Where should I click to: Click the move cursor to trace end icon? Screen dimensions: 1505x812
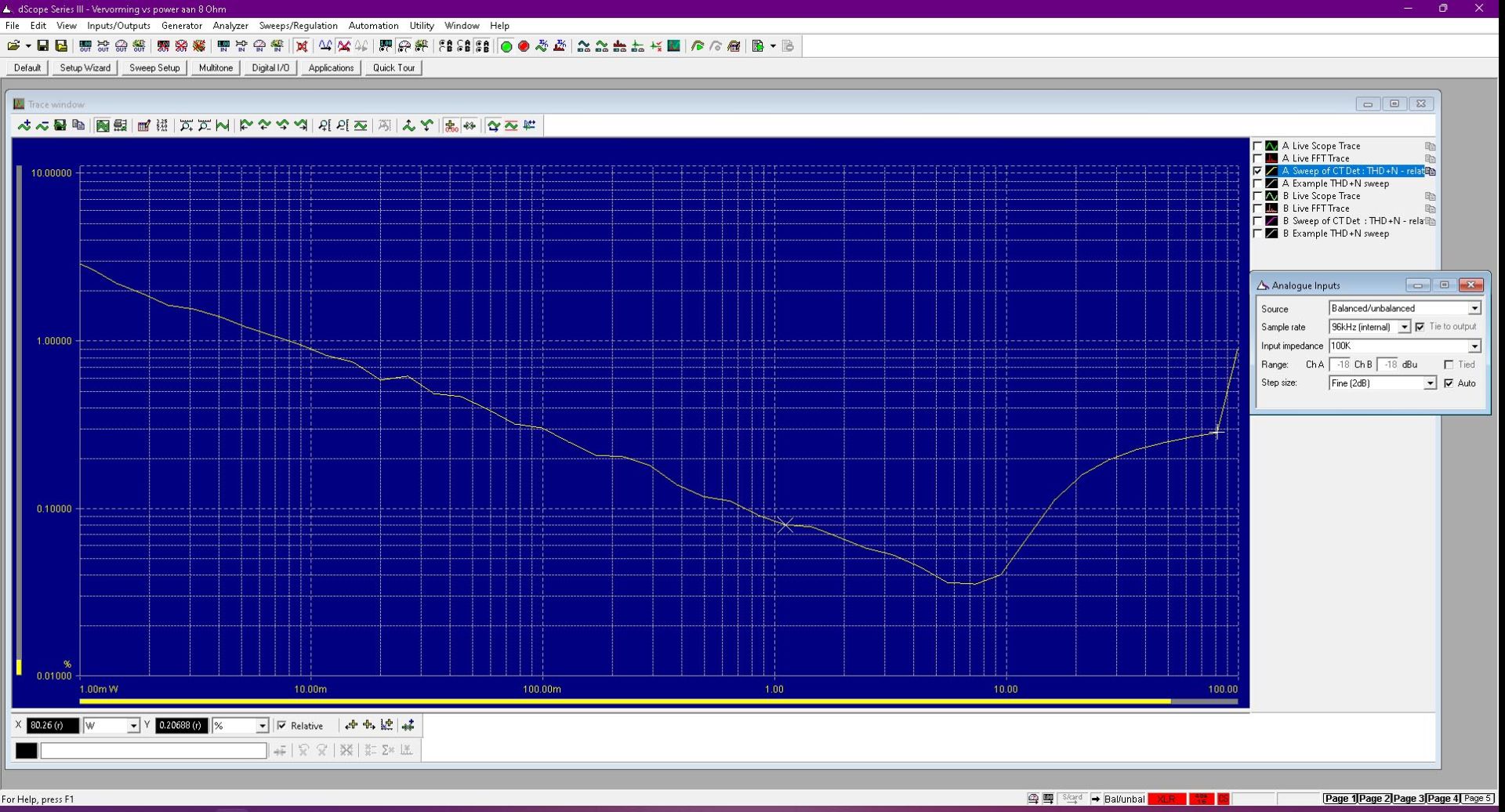pyautogui.click(x=300, y=125)
